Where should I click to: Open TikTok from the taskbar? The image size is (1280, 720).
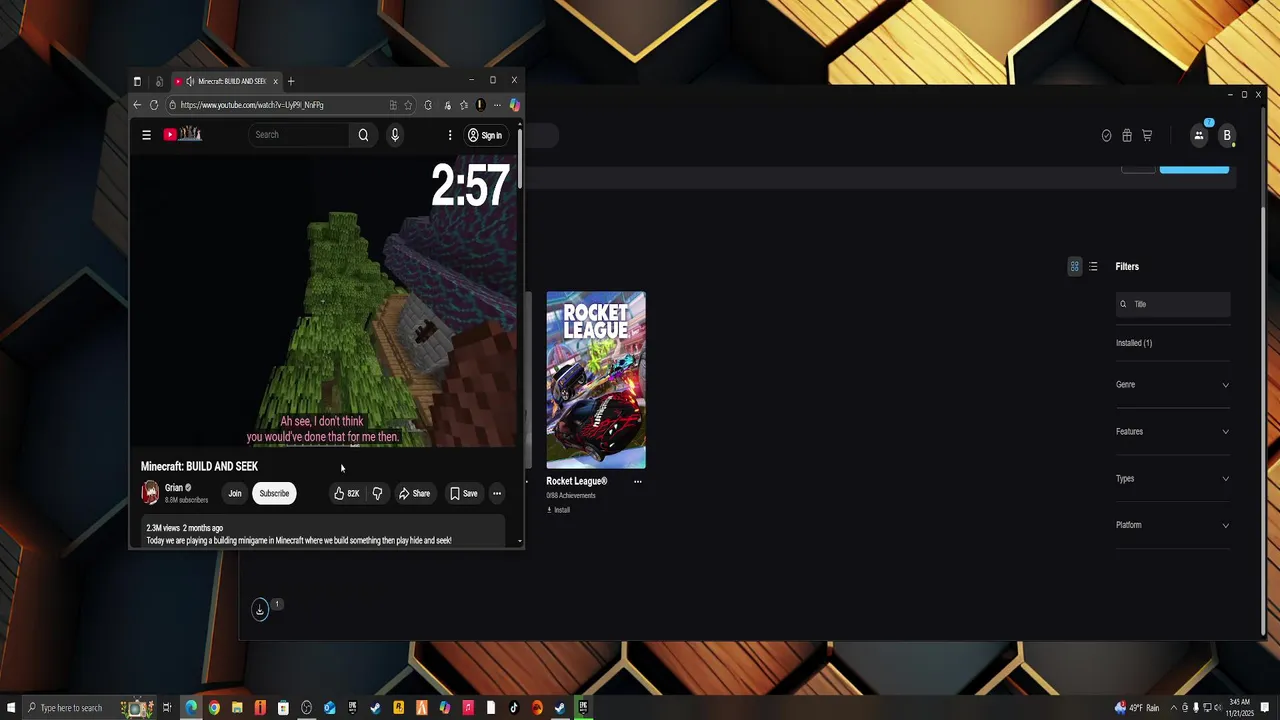point(513,708)
